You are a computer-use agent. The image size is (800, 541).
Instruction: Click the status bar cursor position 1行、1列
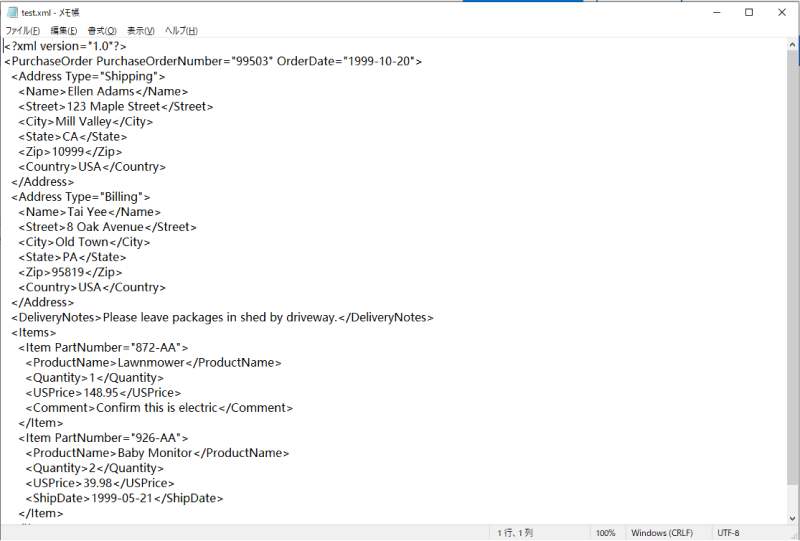point(515,533)
